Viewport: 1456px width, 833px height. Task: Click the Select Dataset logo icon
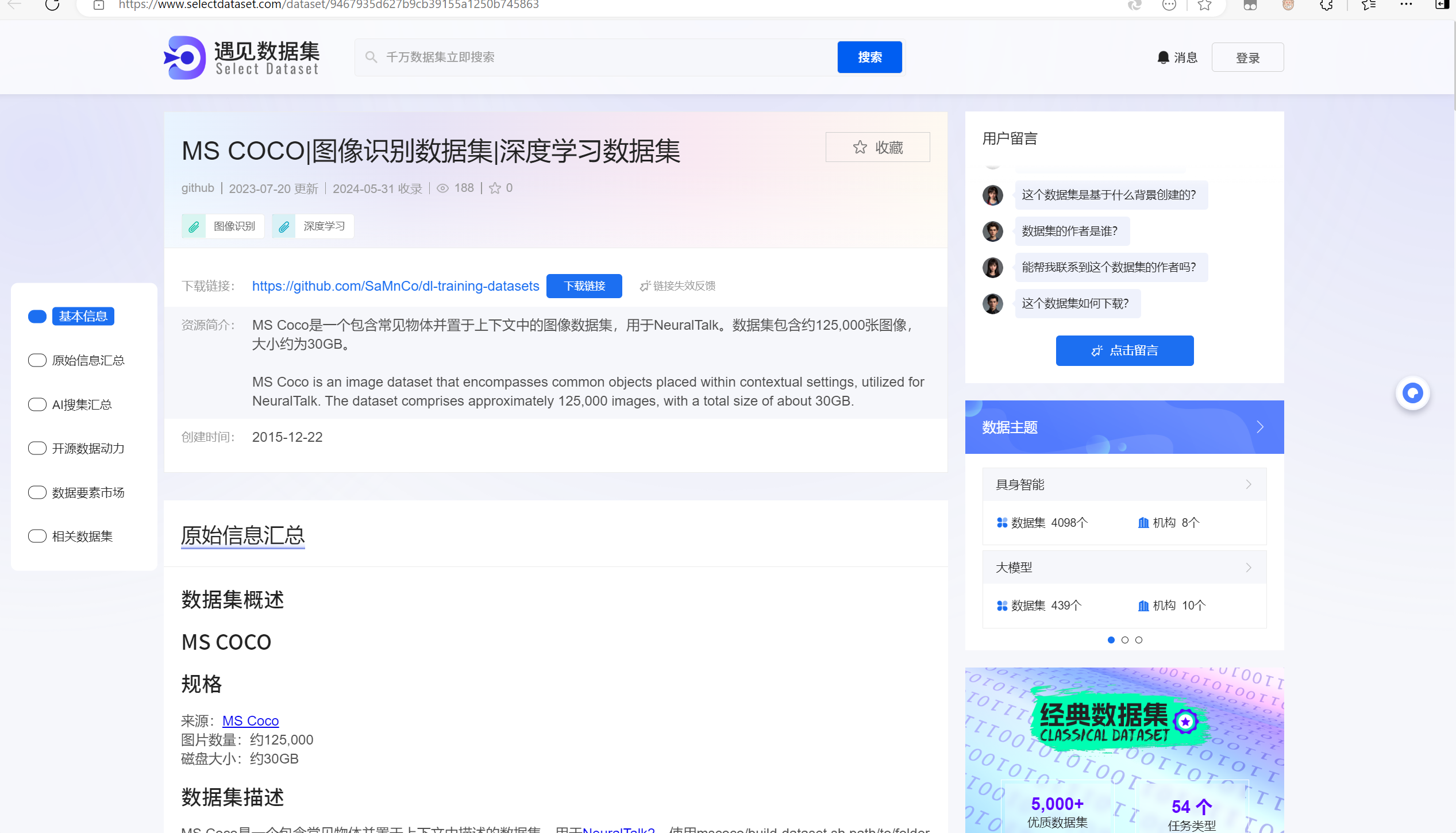185,57
